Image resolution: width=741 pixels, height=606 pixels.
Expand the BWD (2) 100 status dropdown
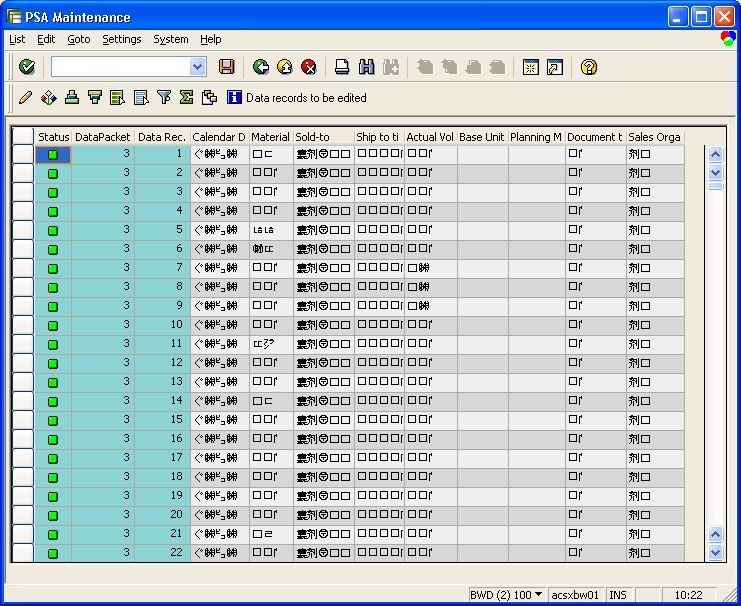click(538, 594)
